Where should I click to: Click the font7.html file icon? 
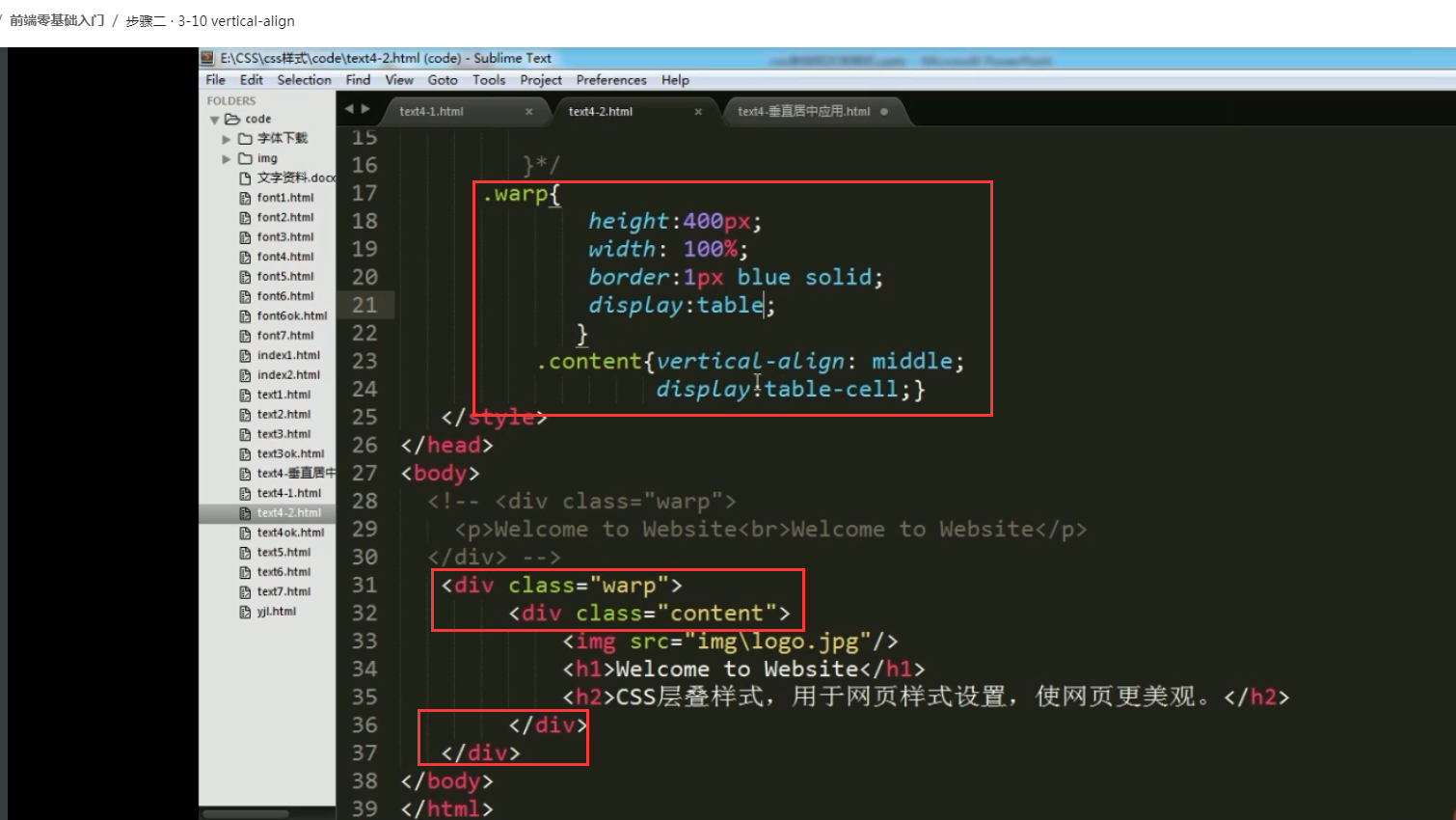point(245,336)
